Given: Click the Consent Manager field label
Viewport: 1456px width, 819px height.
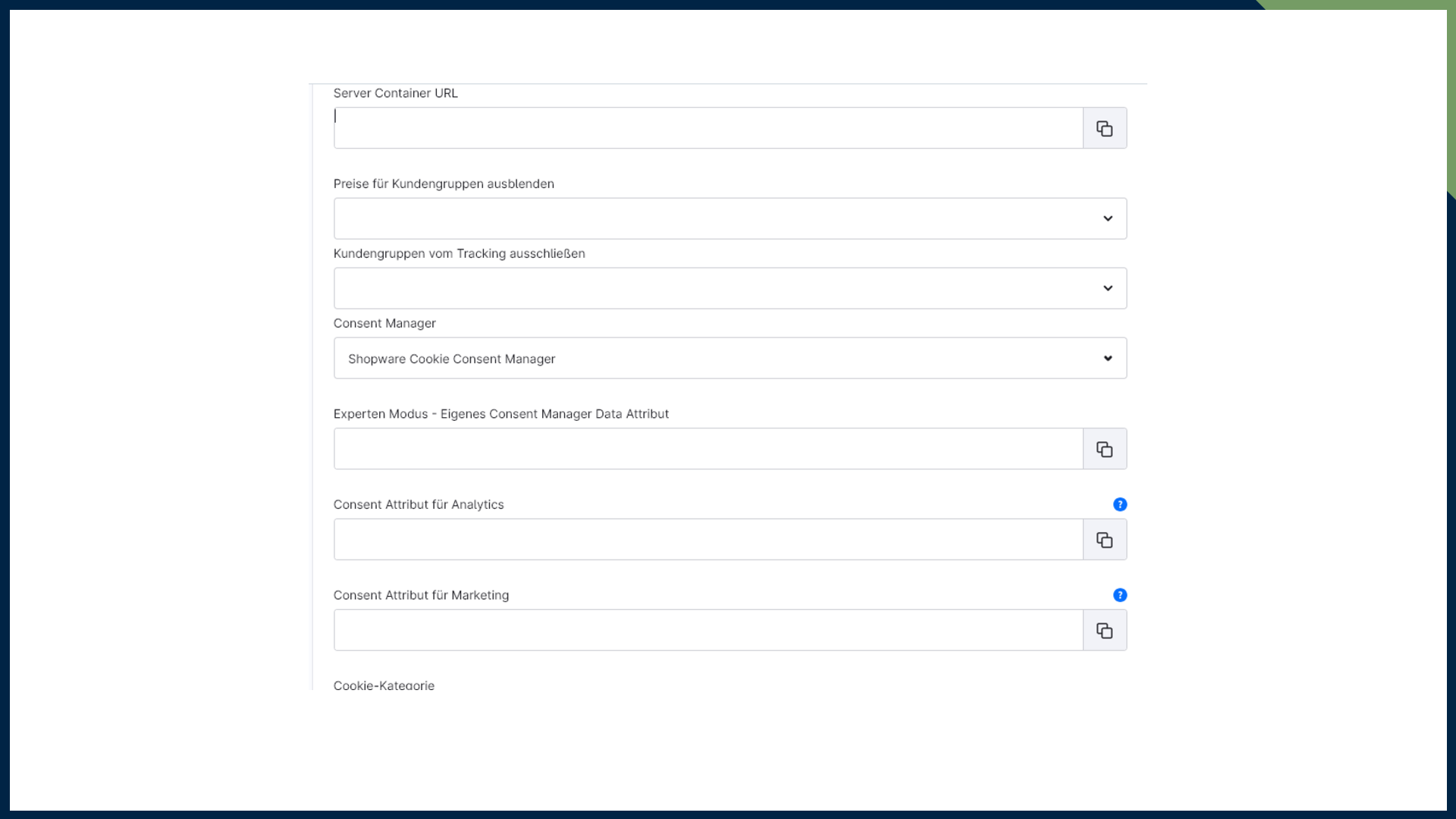Looking at the screenshot, I should 384,323.
